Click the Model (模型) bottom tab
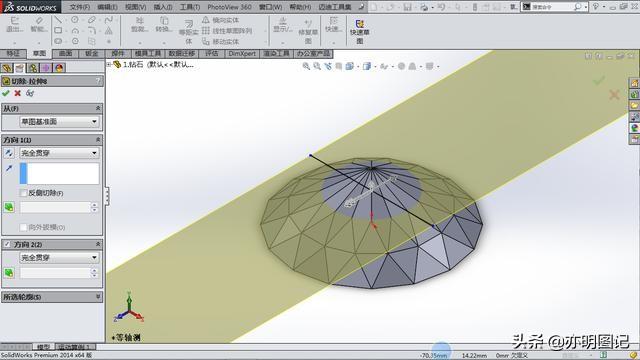The height and width of the screenshot is (360, 640). click(x=43, y=347)
